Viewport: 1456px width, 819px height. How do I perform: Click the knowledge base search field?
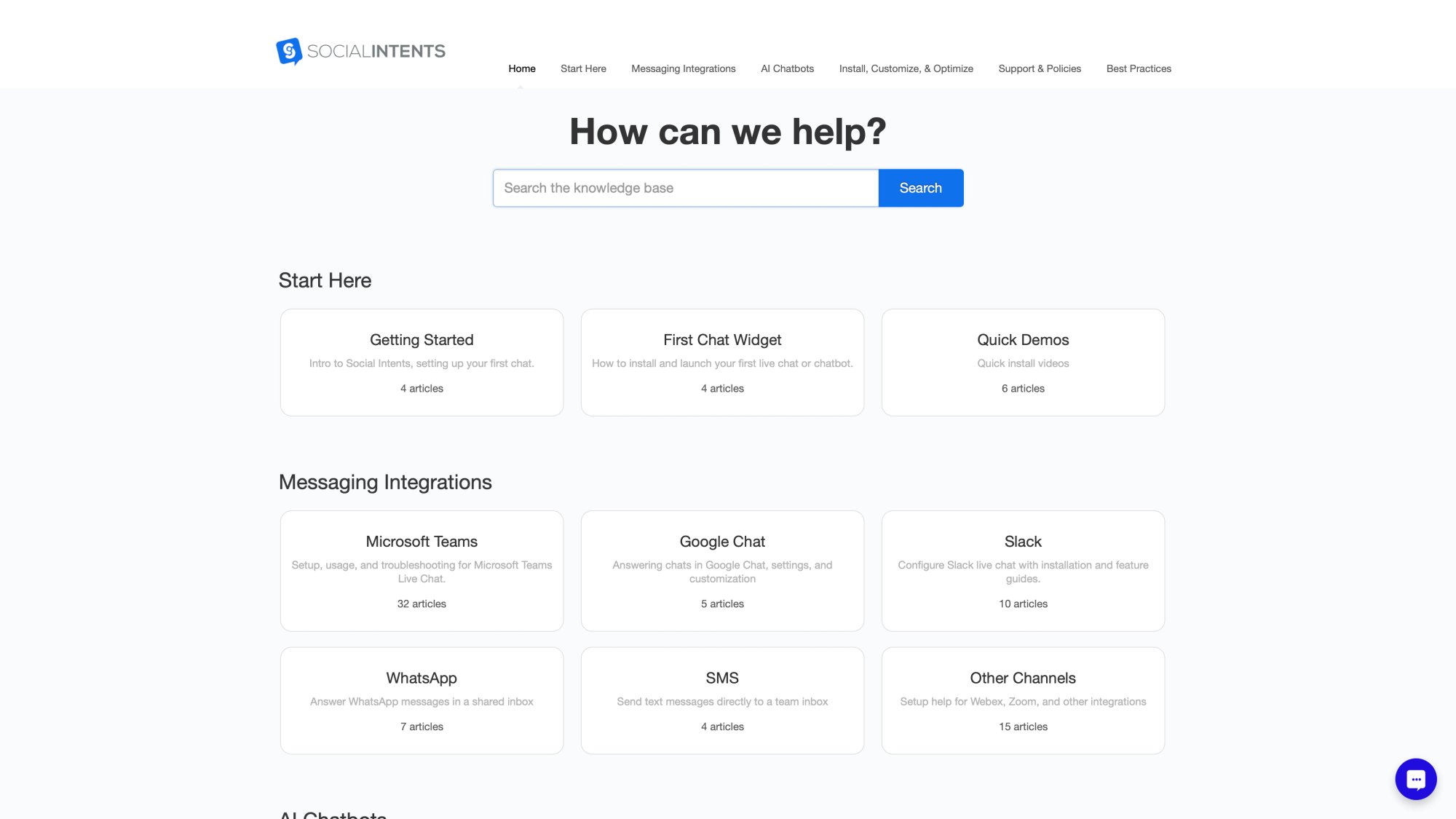pyautogui.click(x=684, y=187)
